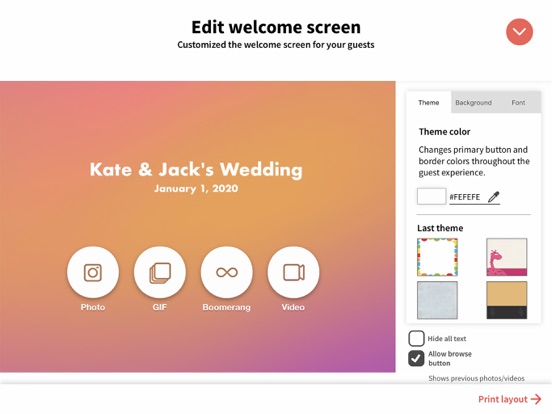Viewport: 552px width, 414px height.
Task: Choose the gray textured theme thumbnail
Action: 438,300
